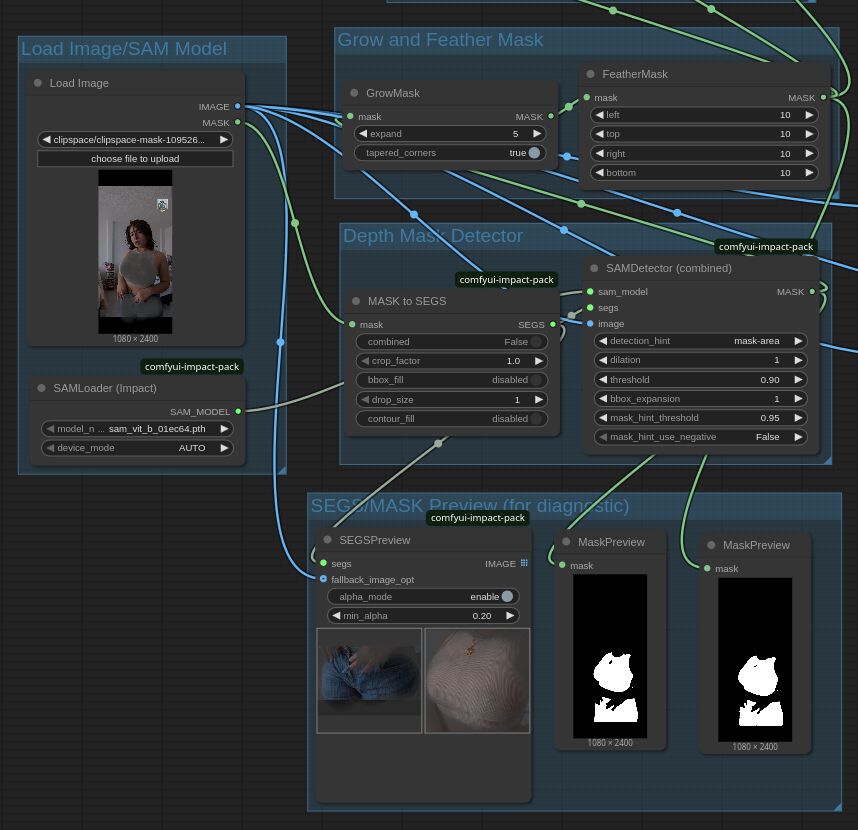Click the comfyui-impact-pack badge above MASK to SEGS
This screenshot has height=830, width=858.
pyautogui.click(x=507, y=280)
